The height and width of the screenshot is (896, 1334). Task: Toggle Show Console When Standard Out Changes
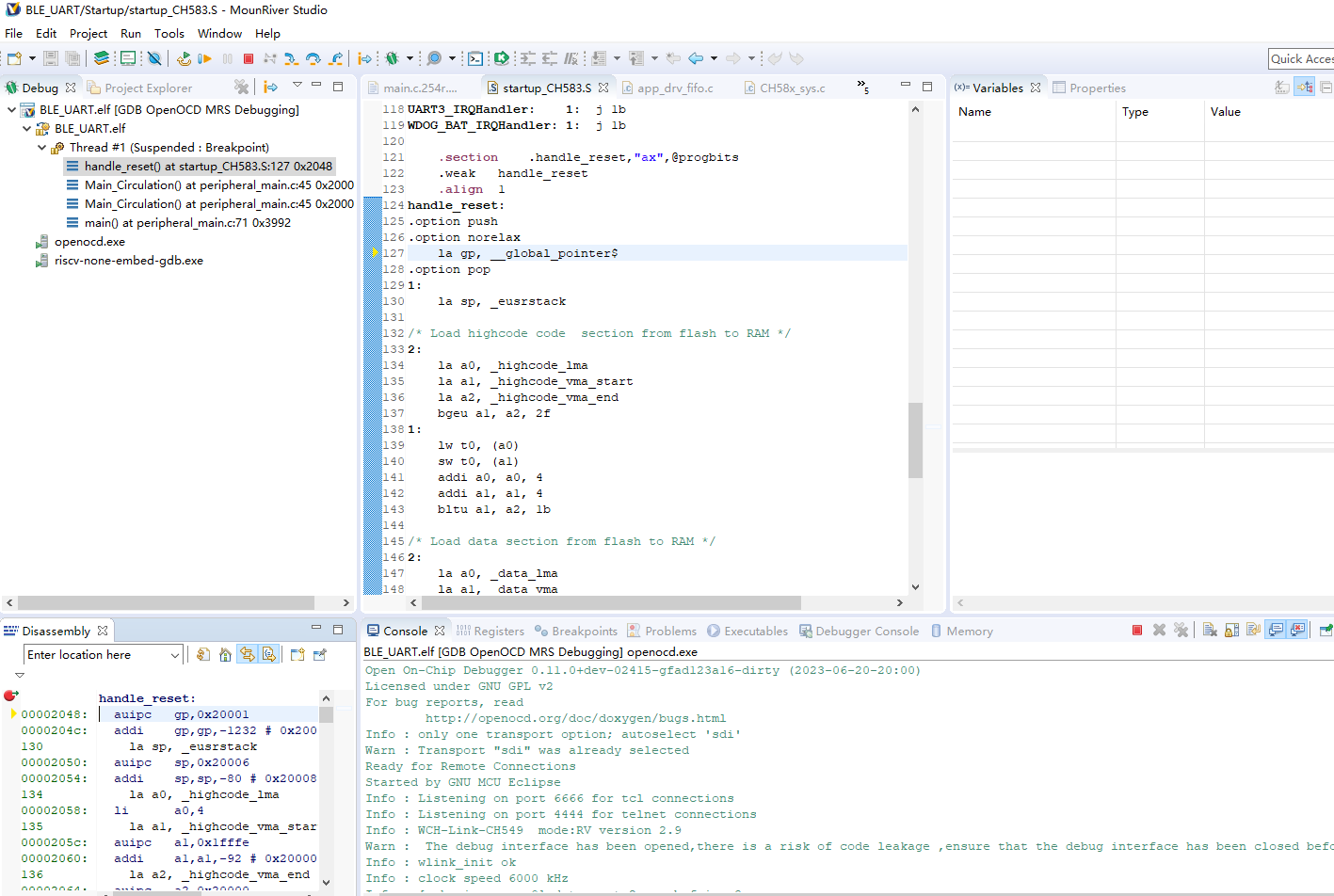1276,630
